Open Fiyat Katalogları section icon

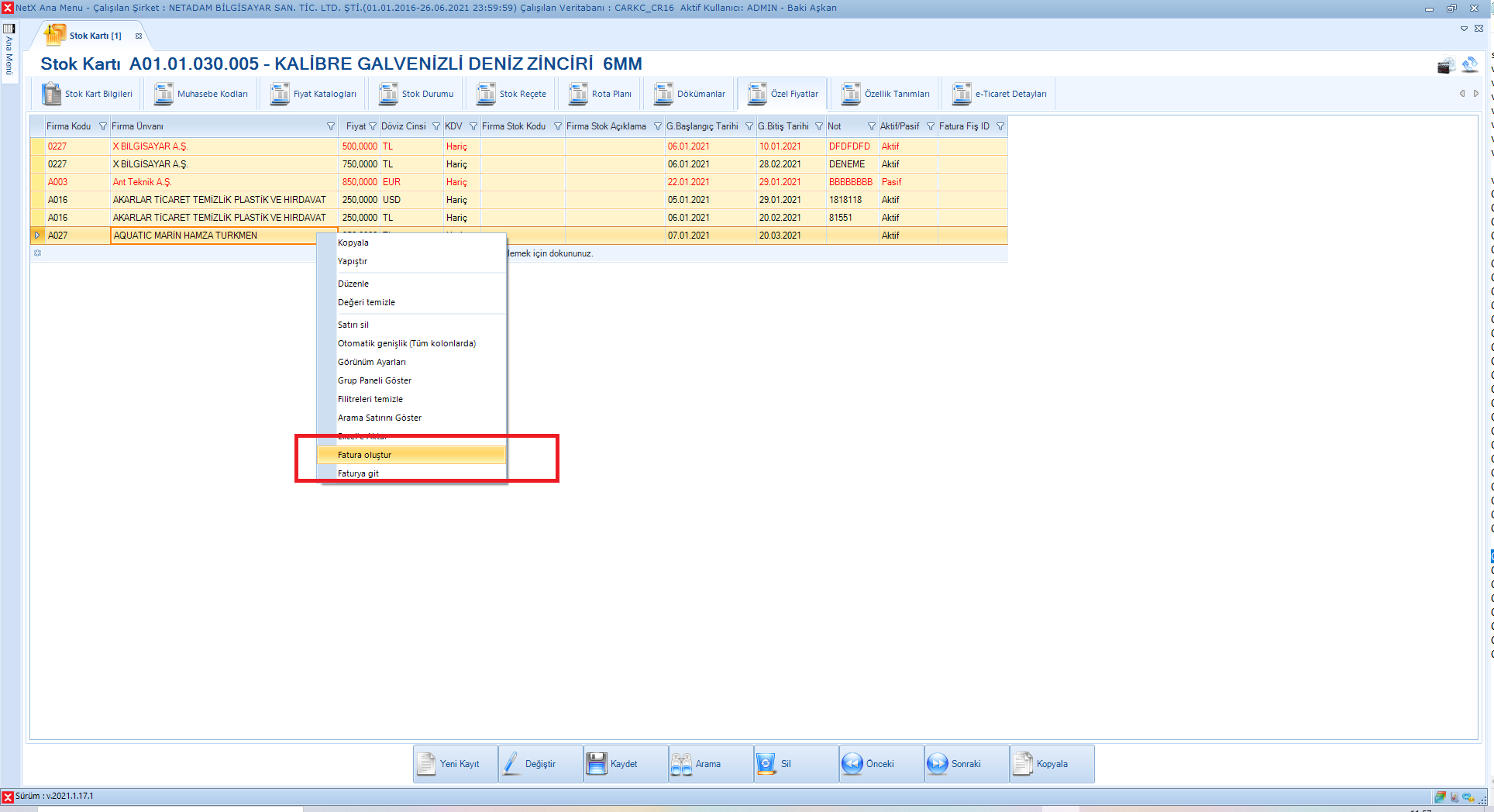[x=280, y=94]
